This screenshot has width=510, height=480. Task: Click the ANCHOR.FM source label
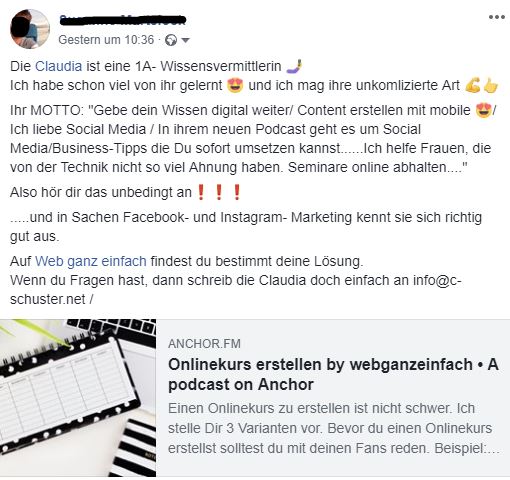click(204, 344)
